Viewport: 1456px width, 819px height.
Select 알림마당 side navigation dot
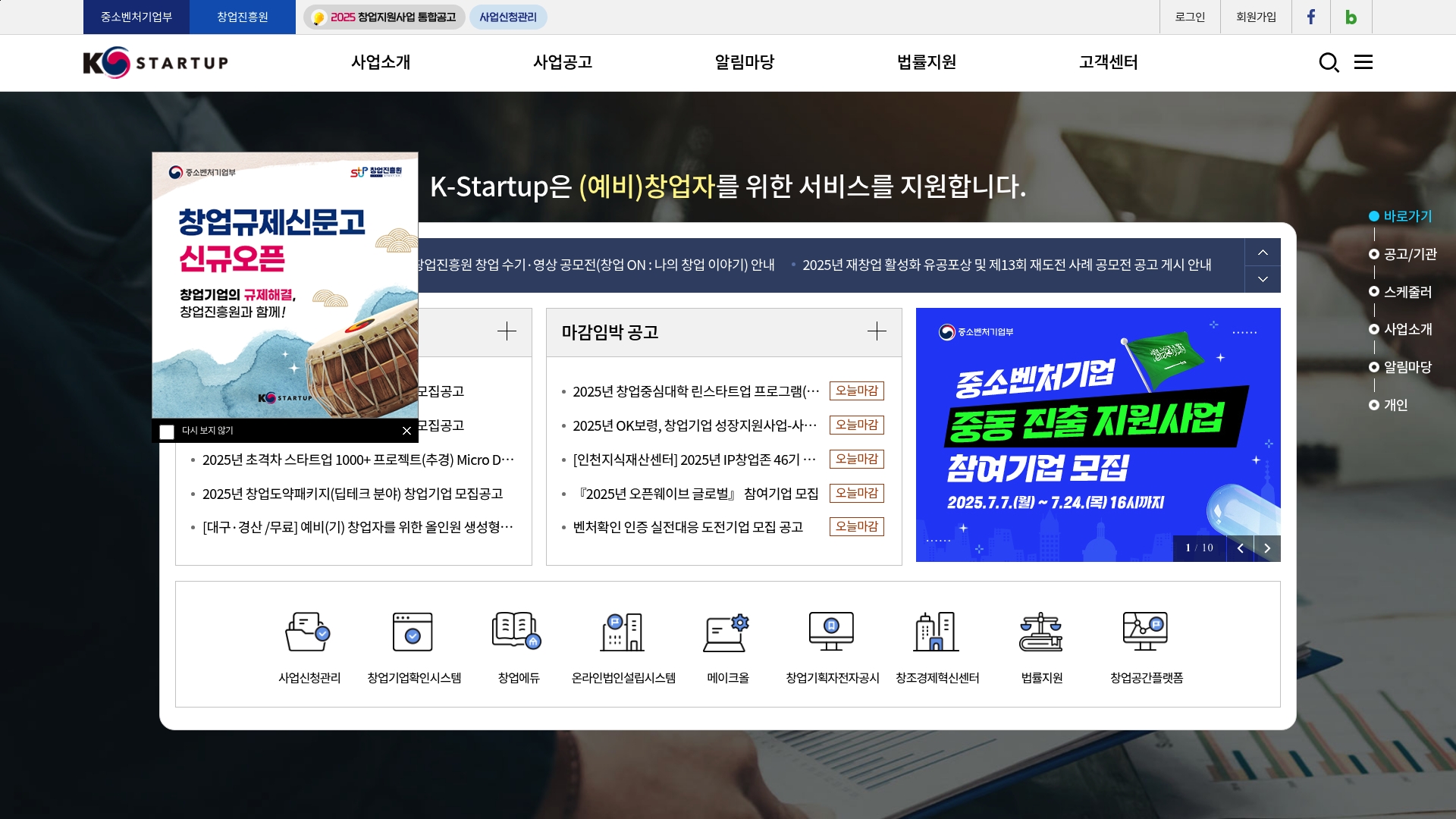1373,367
